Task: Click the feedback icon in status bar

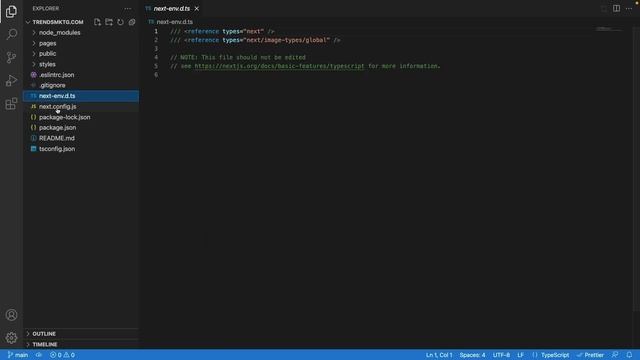Action: point(615,355)
